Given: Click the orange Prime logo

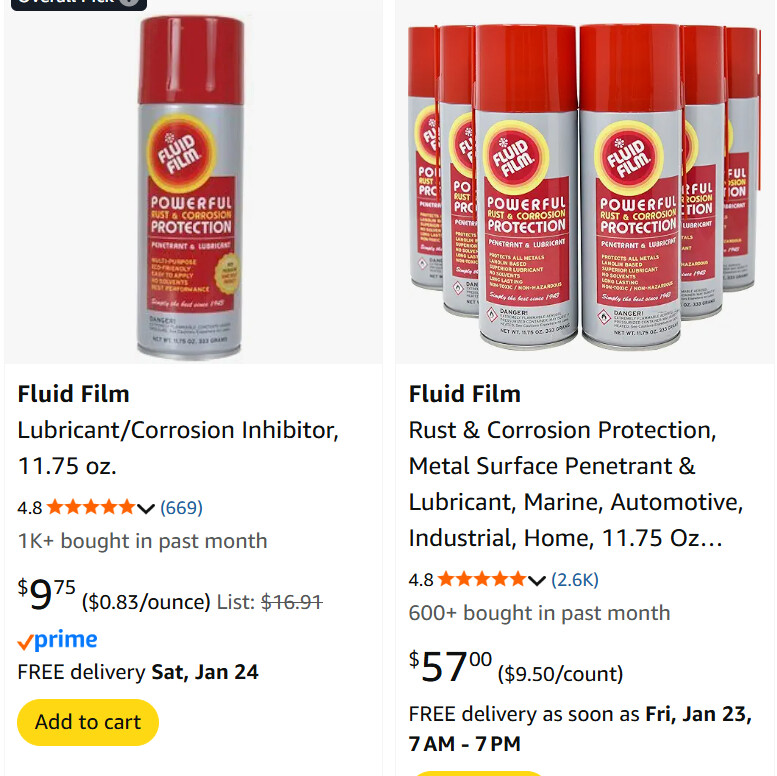Looking at the screenshot, I should pos(58,640).
